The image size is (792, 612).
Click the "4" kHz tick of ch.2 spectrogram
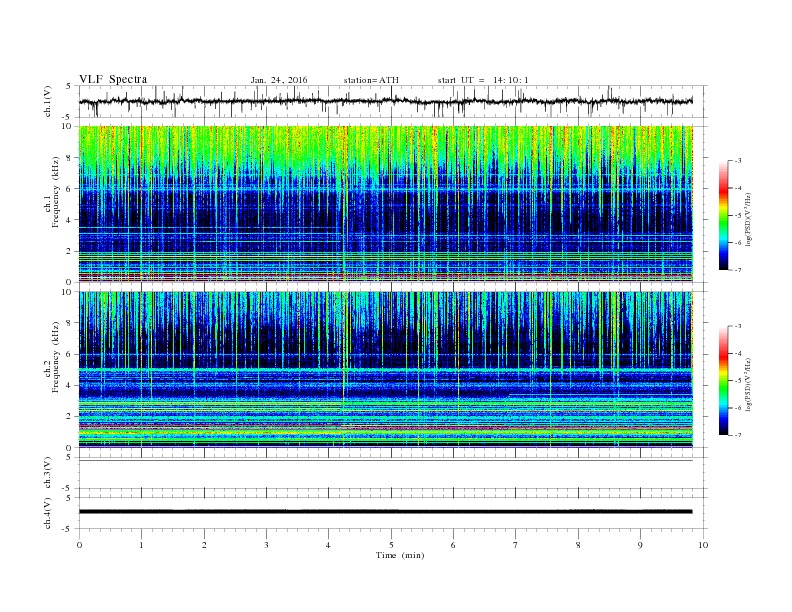click(70, 385)
